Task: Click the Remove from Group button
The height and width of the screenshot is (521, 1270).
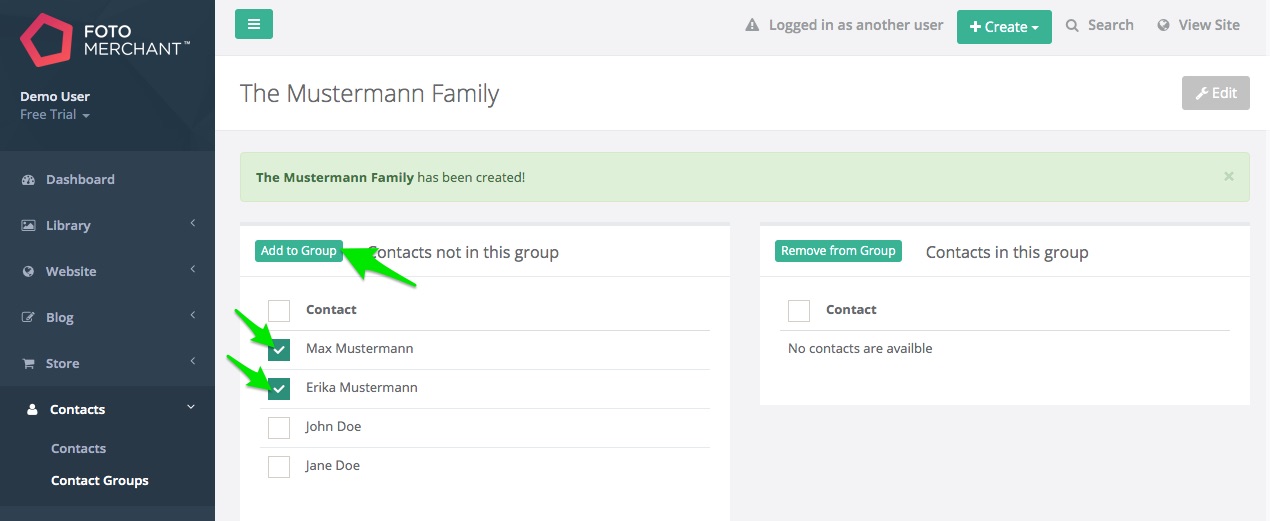Action: tap(838, 251)
